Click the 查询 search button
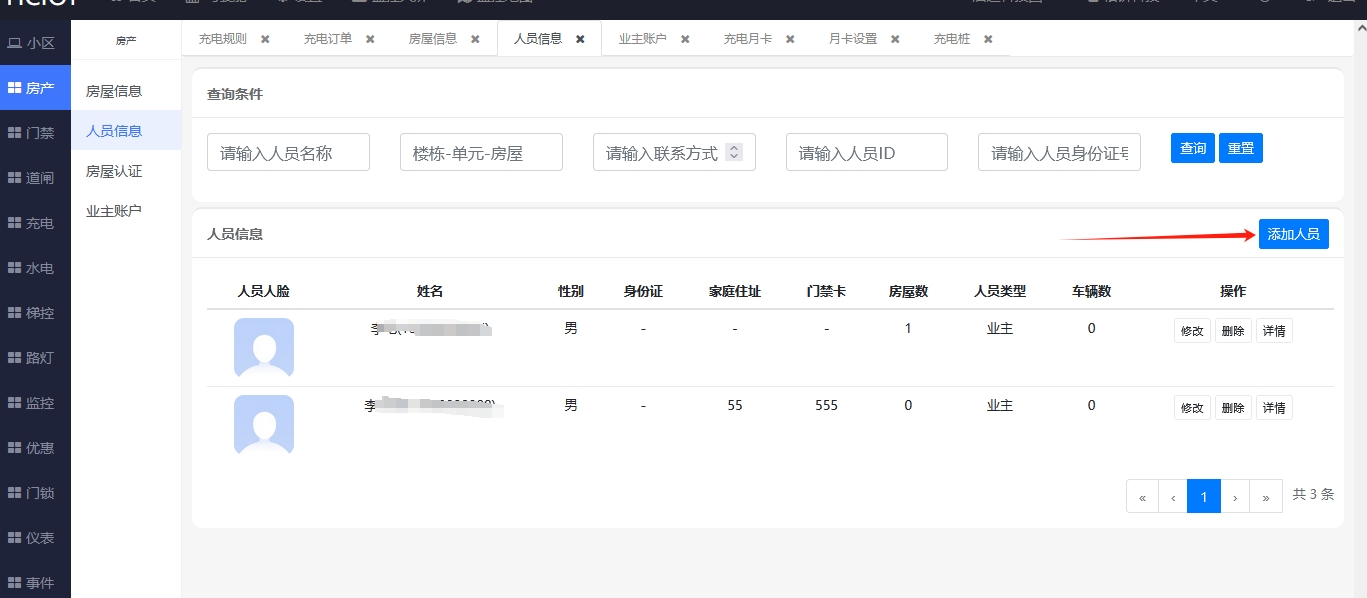 (x=1192, y=147)
